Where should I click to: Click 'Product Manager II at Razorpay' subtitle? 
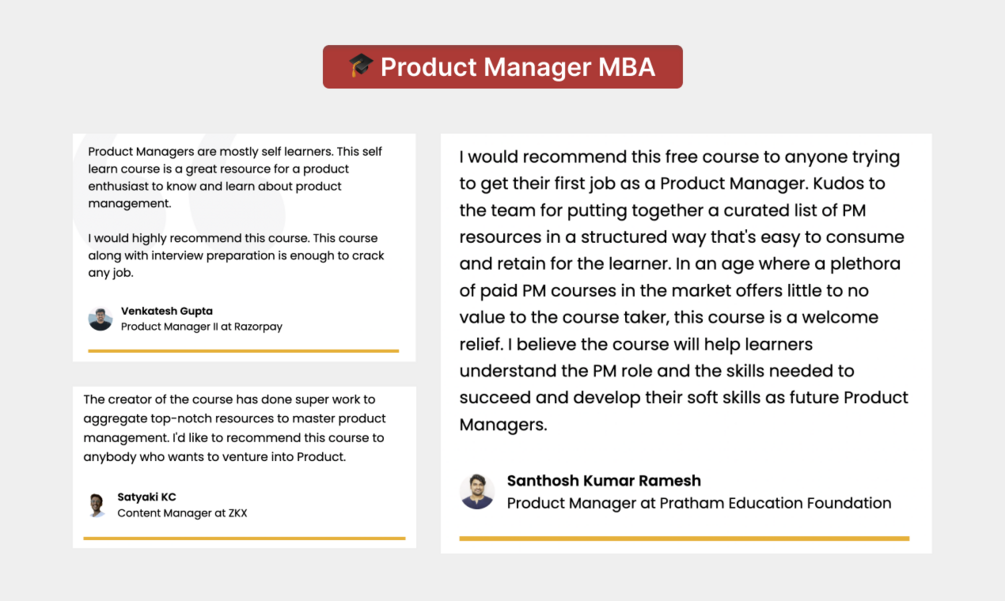201,327
